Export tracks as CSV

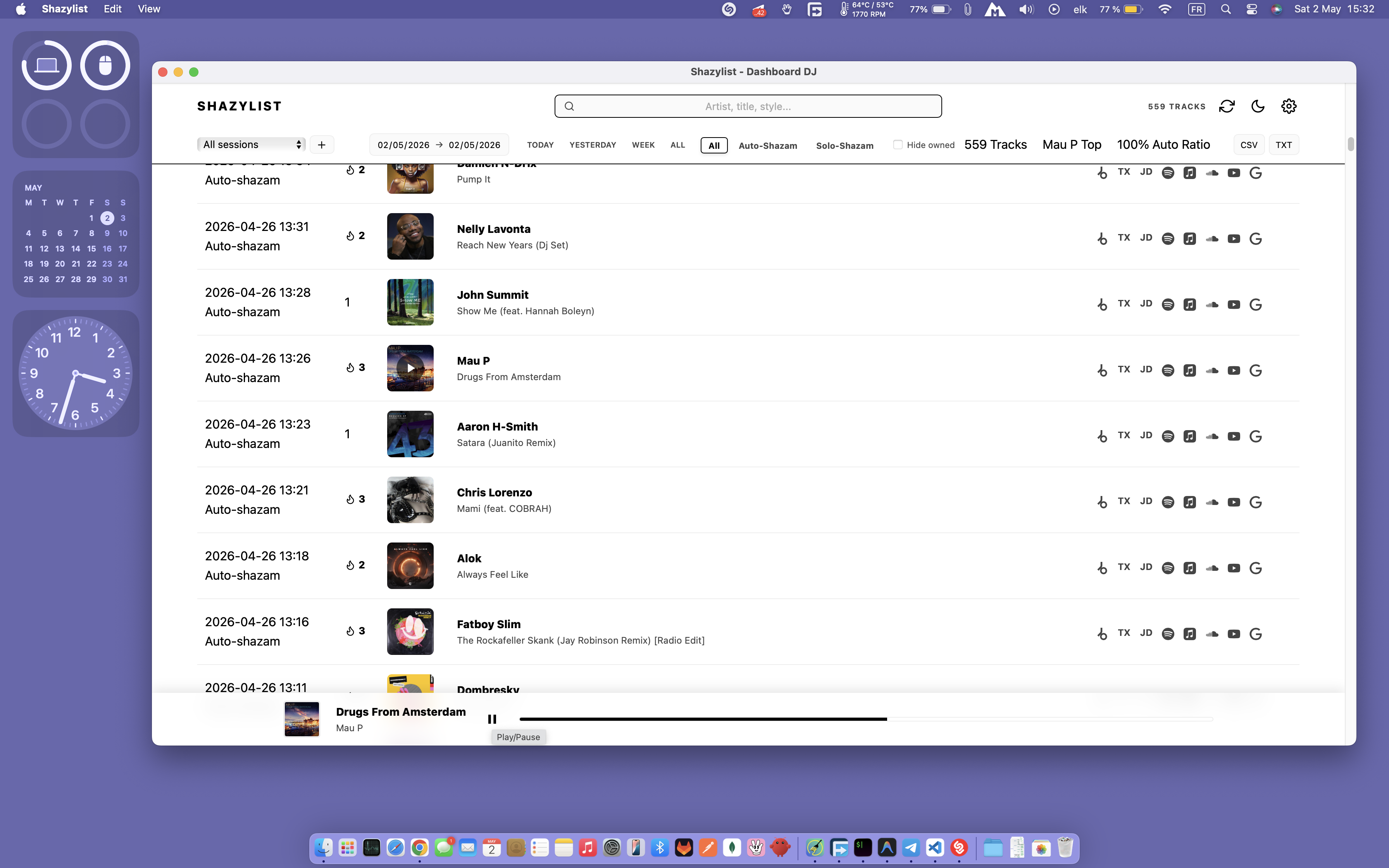coord(1248,145)
